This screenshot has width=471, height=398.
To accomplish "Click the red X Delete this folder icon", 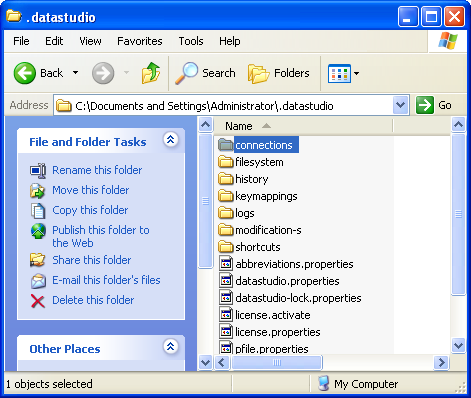I will (38, 300).
